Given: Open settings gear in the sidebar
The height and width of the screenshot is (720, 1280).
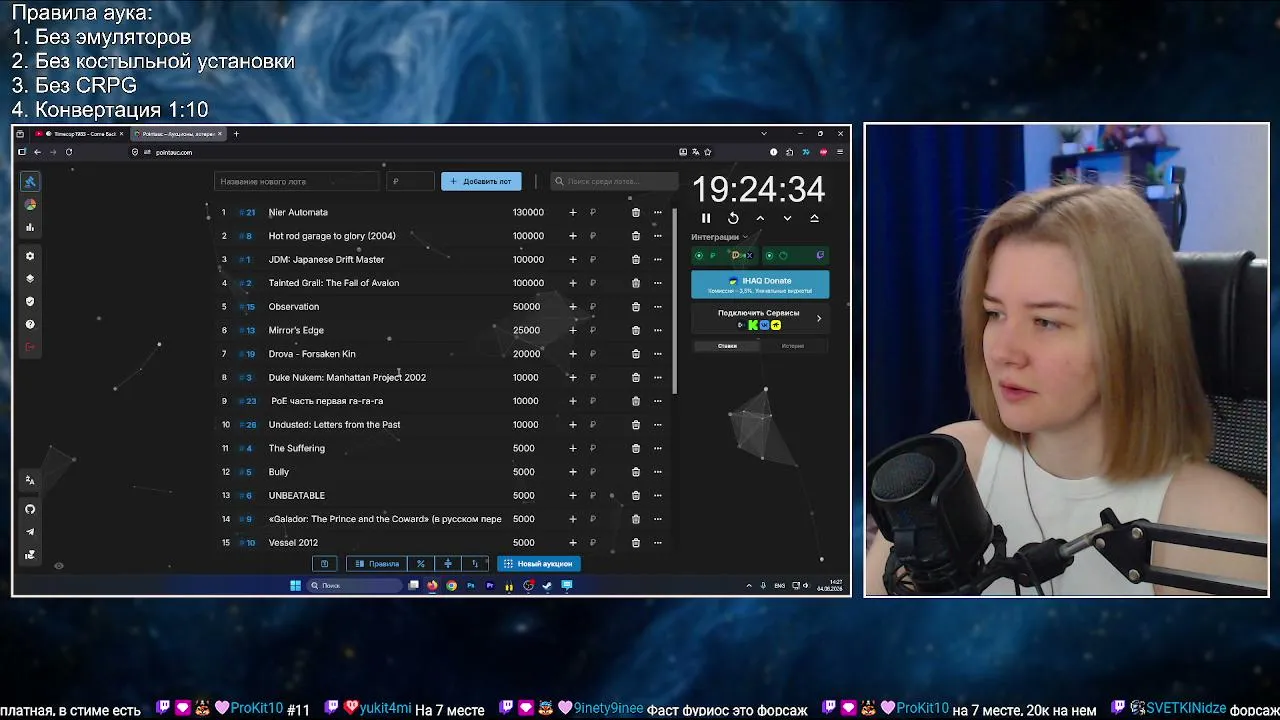Looking at the screenshot, I should 30,256.
